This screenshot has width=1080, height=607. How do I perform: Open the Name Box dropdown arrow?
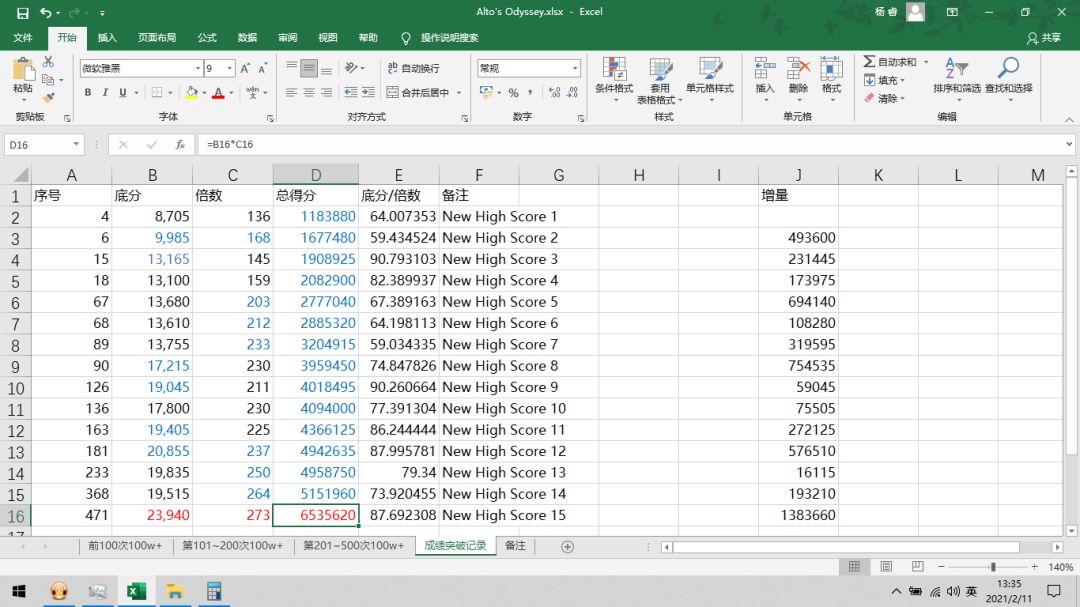click(x=76, y=144)
